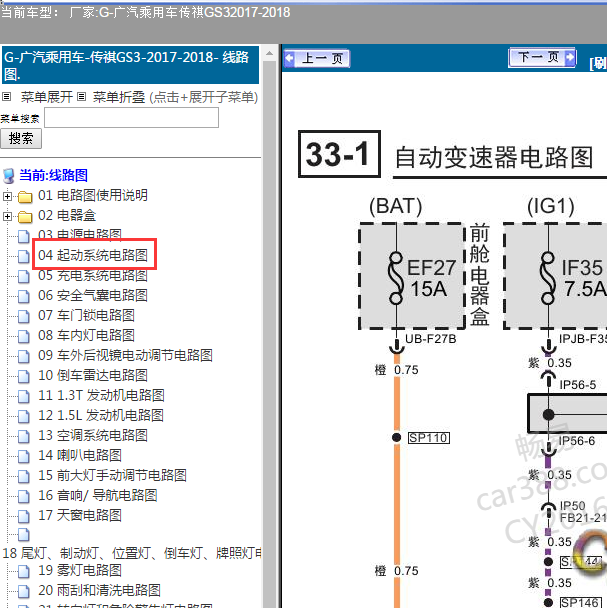Expand the 01 电路图使用说明 folder
The height and width of the screenshot is (608, 607).
[7, 196]
